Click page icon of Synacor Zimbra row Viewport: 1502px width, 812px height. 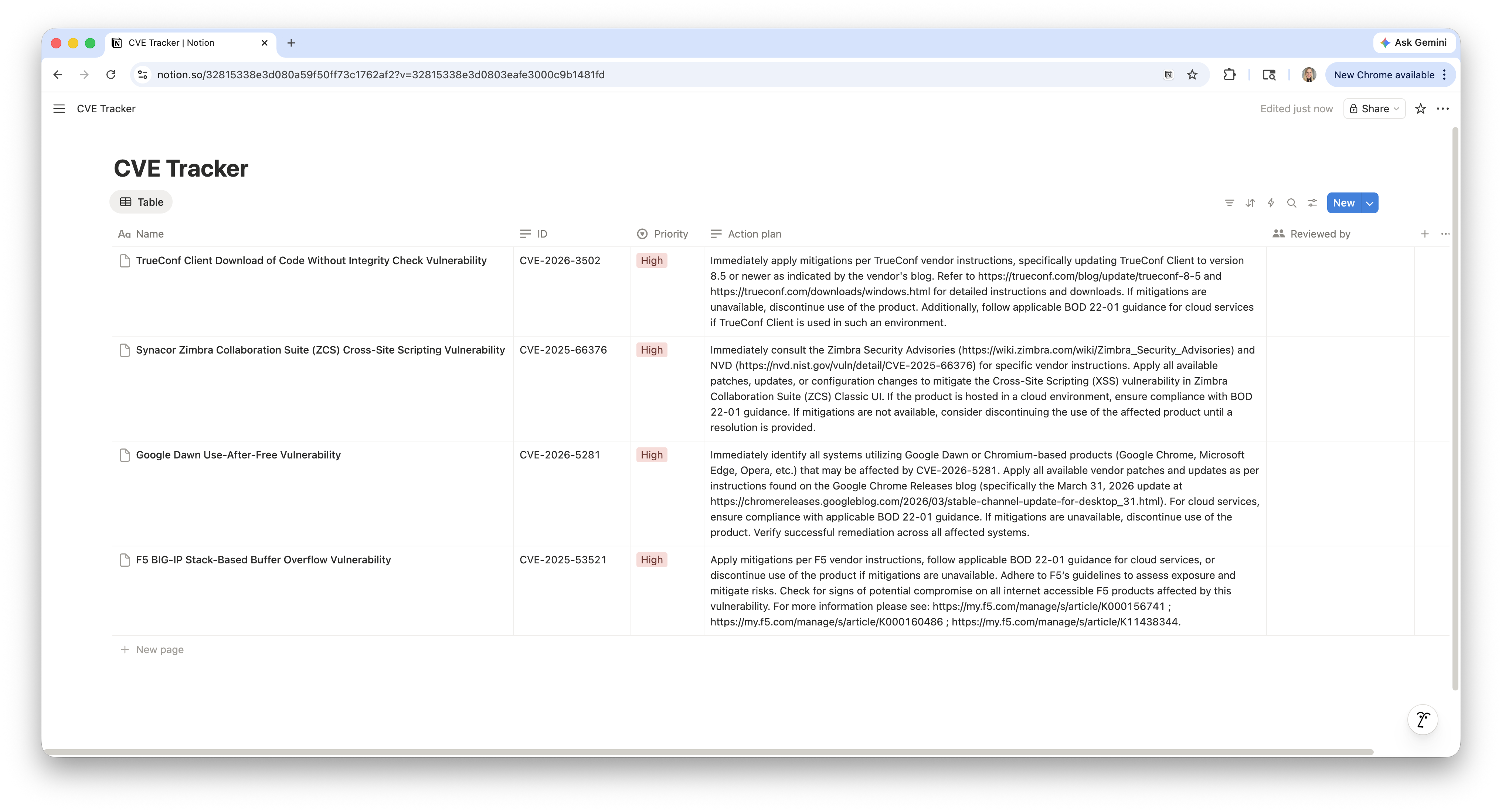coord(124,350)
